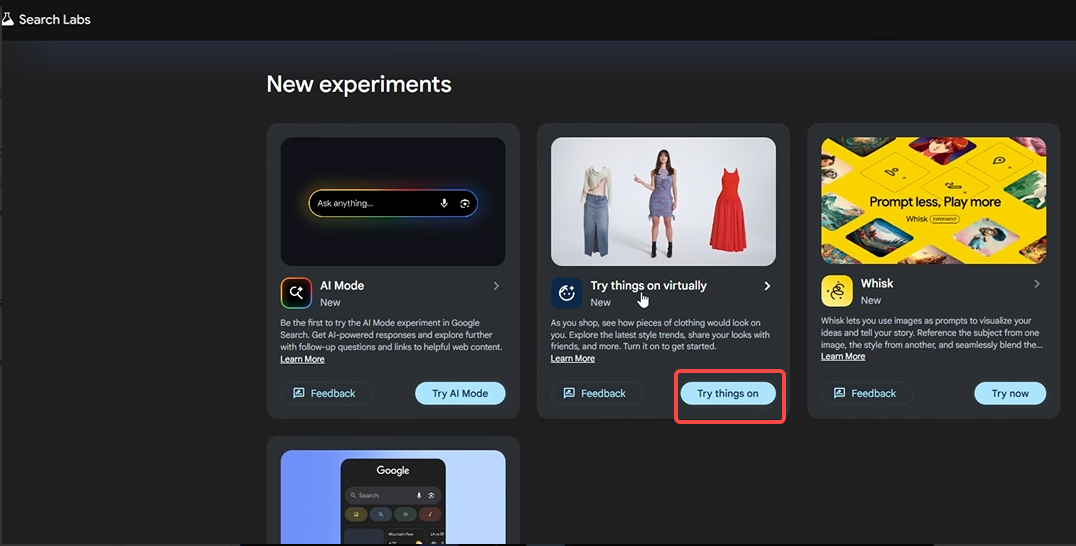Open the AI Mode preview image
The width and height of the screenshot is (1076, 546).
tap(393, 202)
